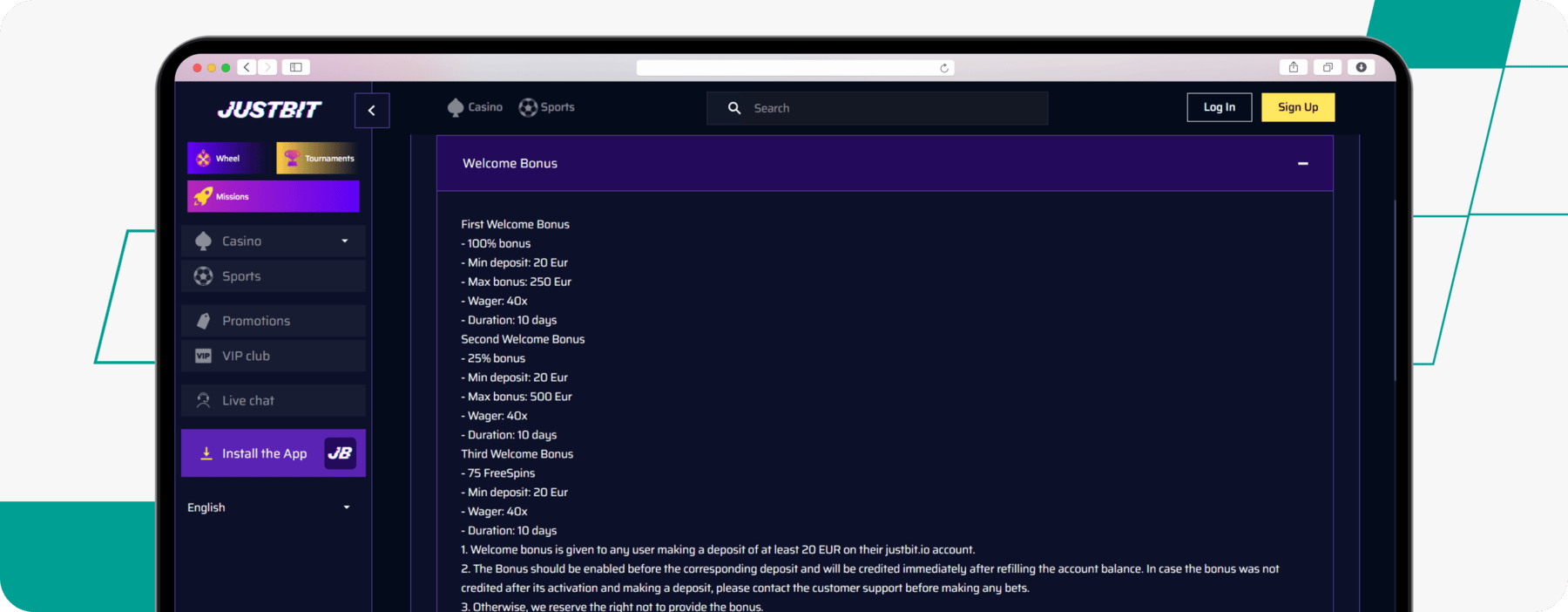Click the JB app logo icon
1568x612 pixels.
341,453
